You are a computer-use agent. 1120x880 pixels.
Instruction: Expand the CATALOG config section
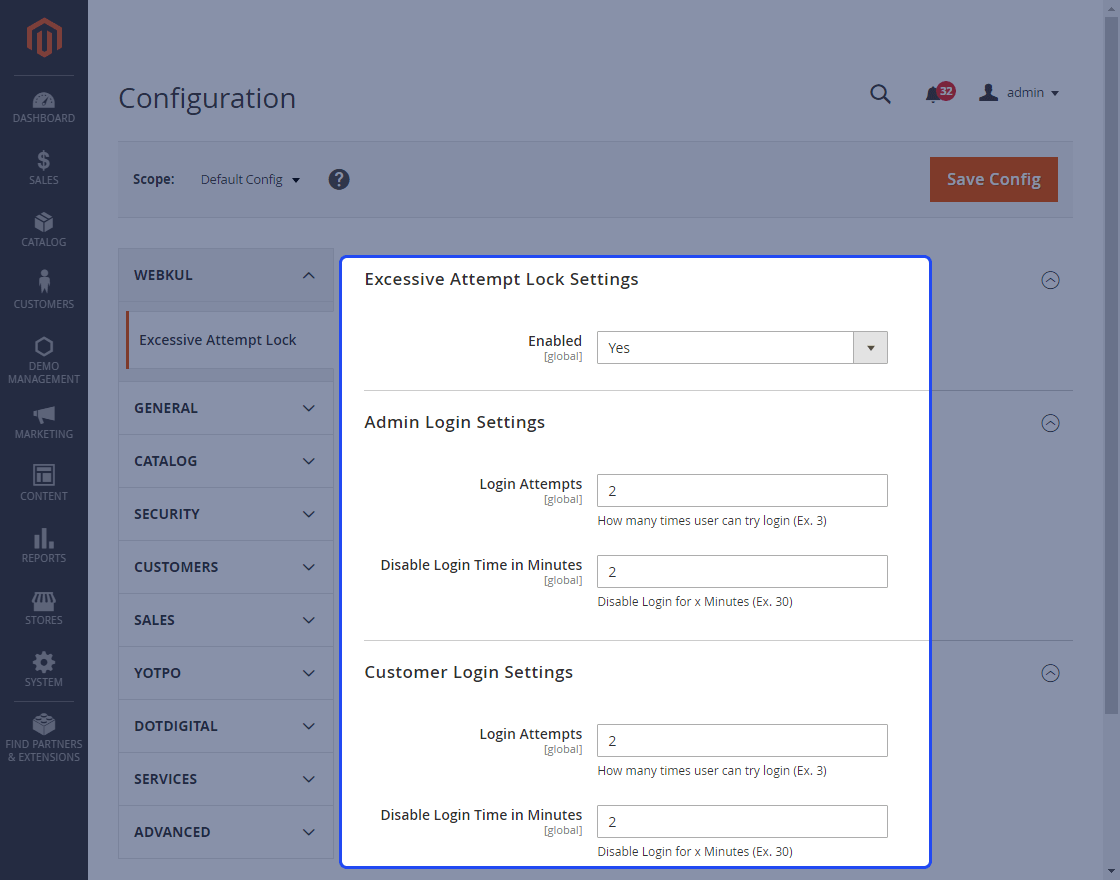tap(226, 461)
